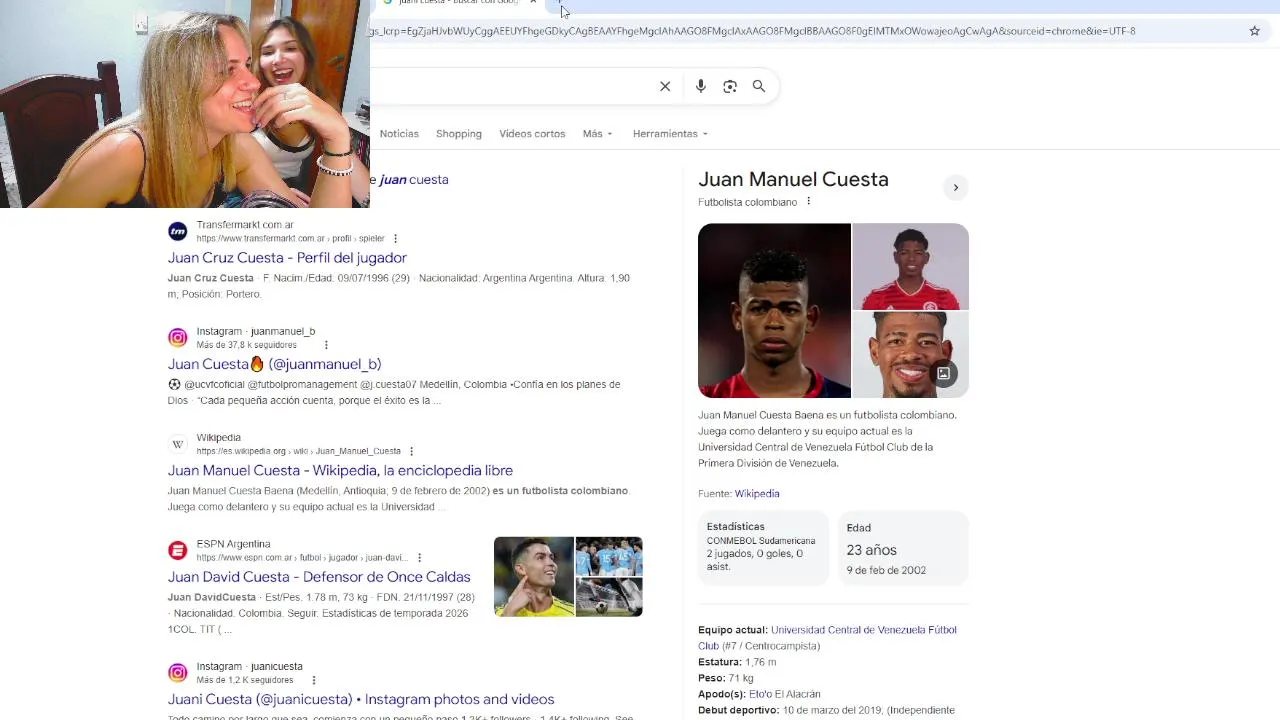Click the Wikipedia favicon
Image resolution: width=1280 pixels, height=720 pixels.
[x=177, y=444]
